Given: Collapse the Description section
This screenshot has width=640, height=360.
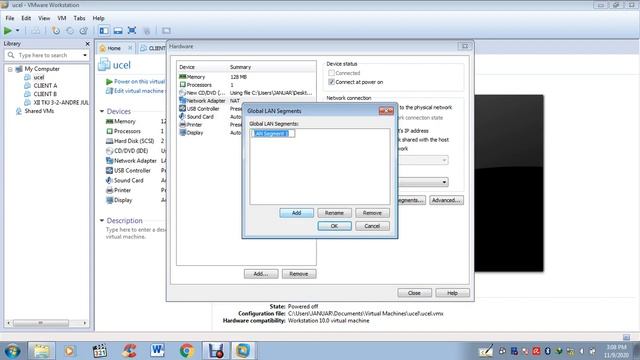Looking at the screenshot, I should (102, 220).
